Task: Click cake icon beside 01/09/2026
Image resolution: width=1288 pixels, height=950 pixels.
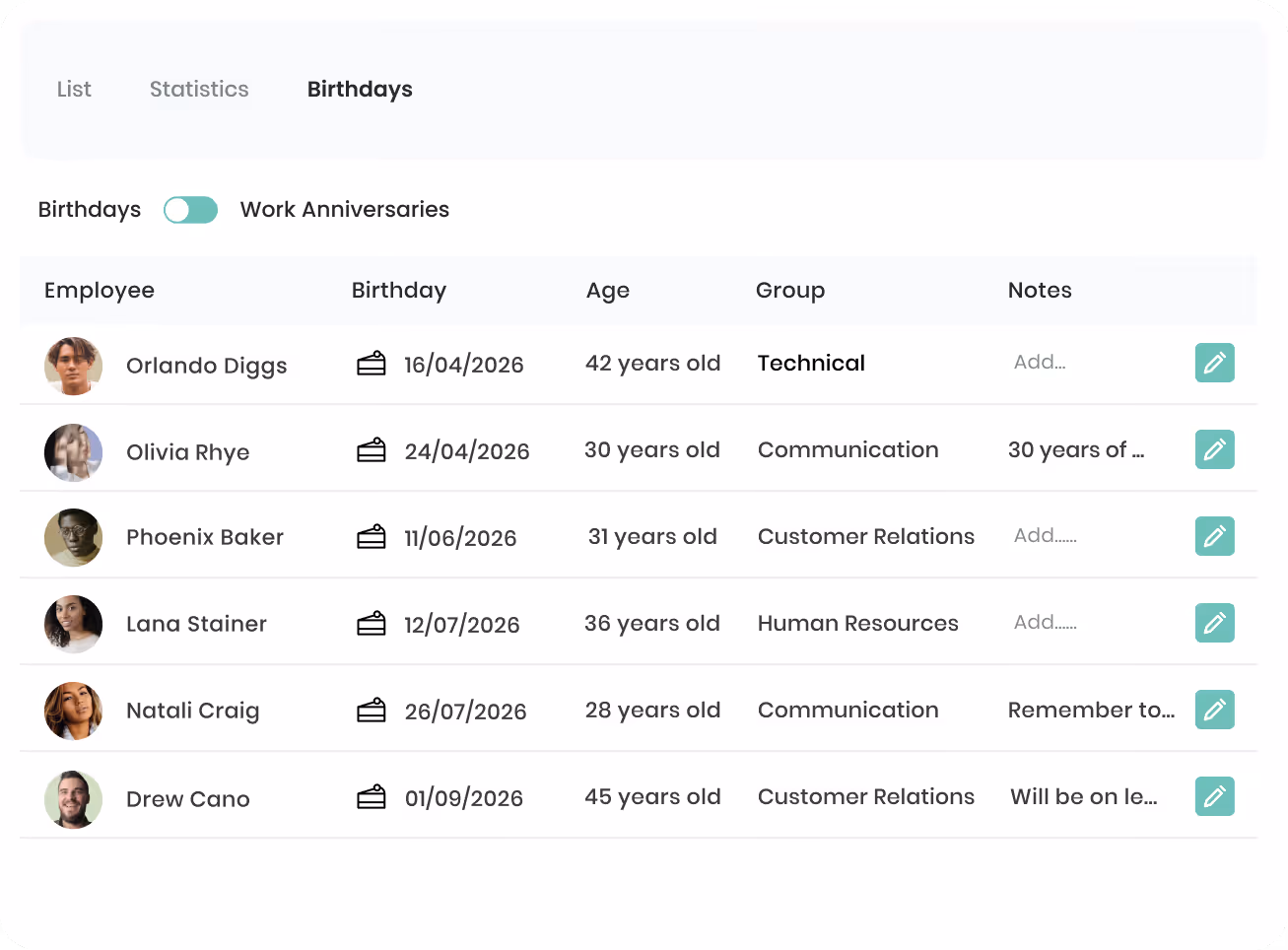Action: (x=372, y=797)
